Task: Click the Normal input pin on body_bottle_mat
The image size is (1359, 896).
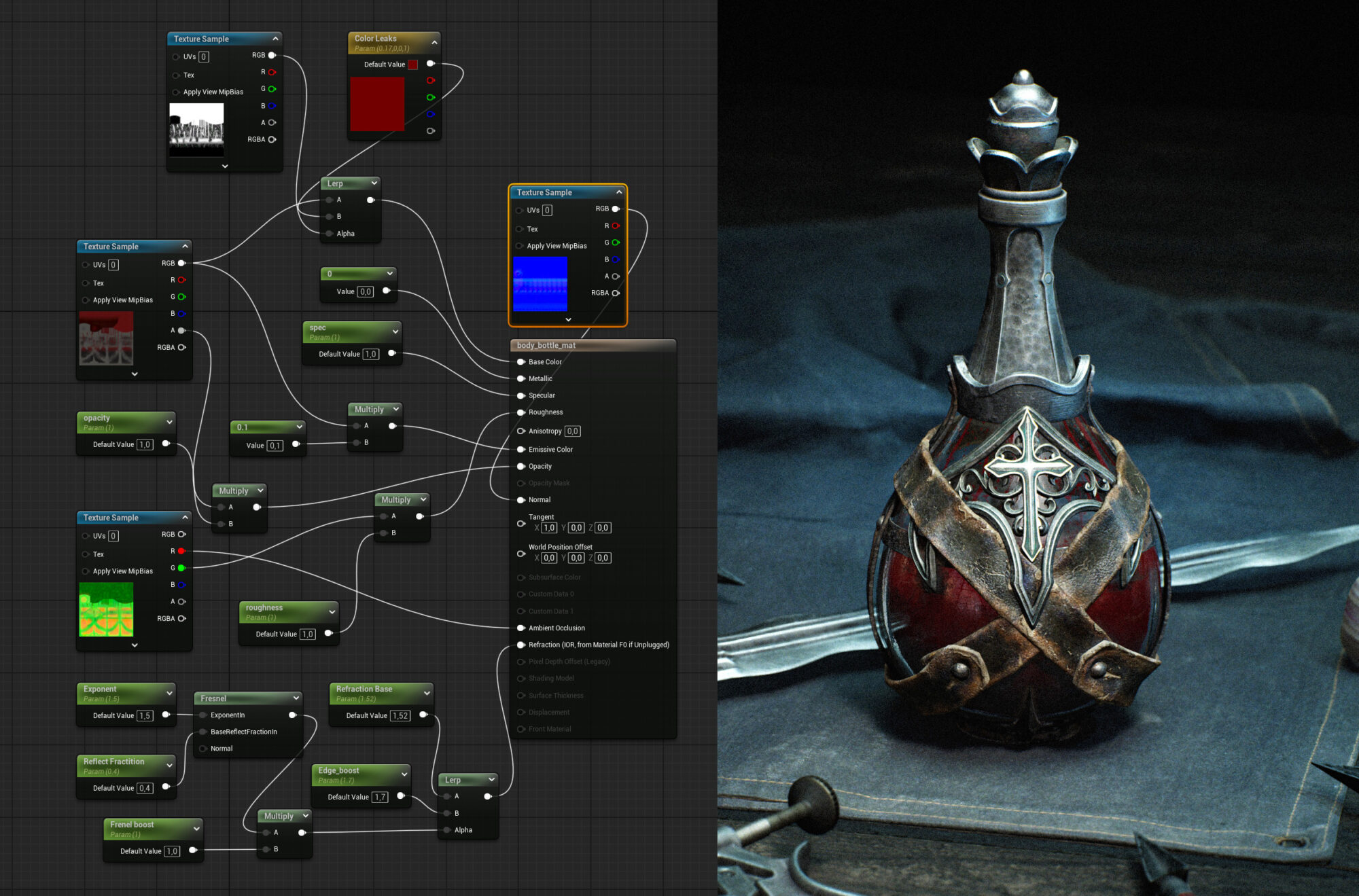Action: click(521, 499)
